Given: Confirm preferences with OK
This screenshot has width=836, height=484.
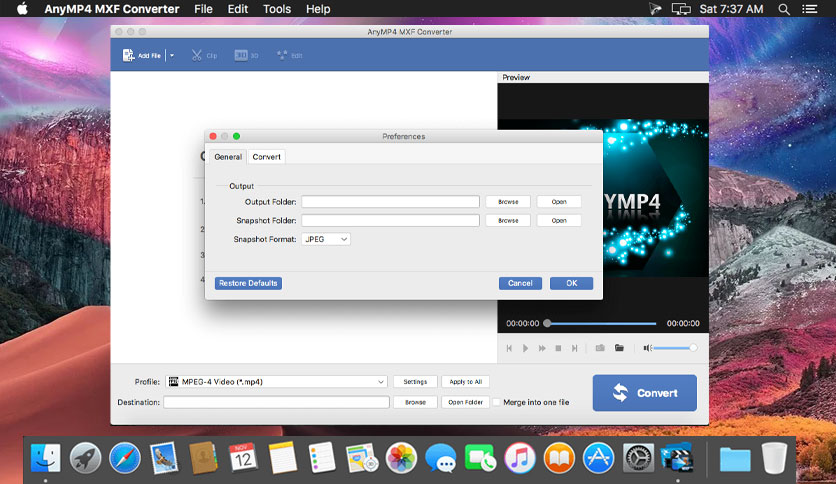Looking at the screenshot, I should 572,283.
